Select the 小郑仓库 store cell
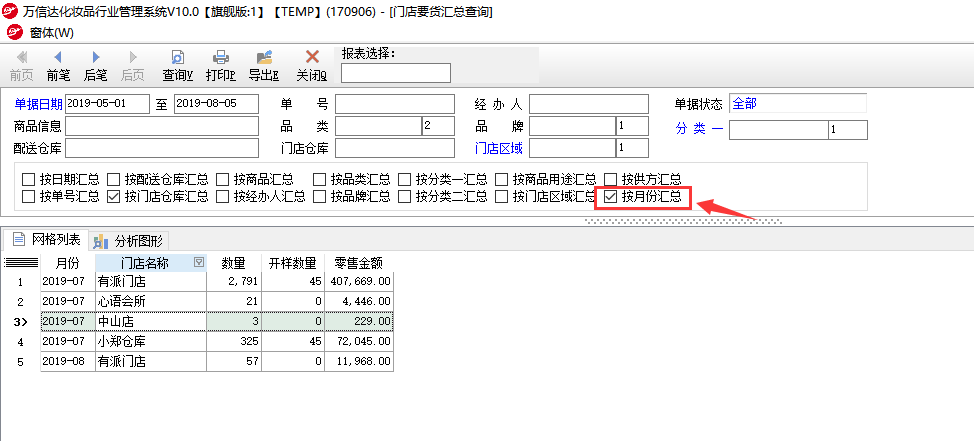The height and width of the screenshot is (441, 974). pyautogui.click(x=151, y=342)
